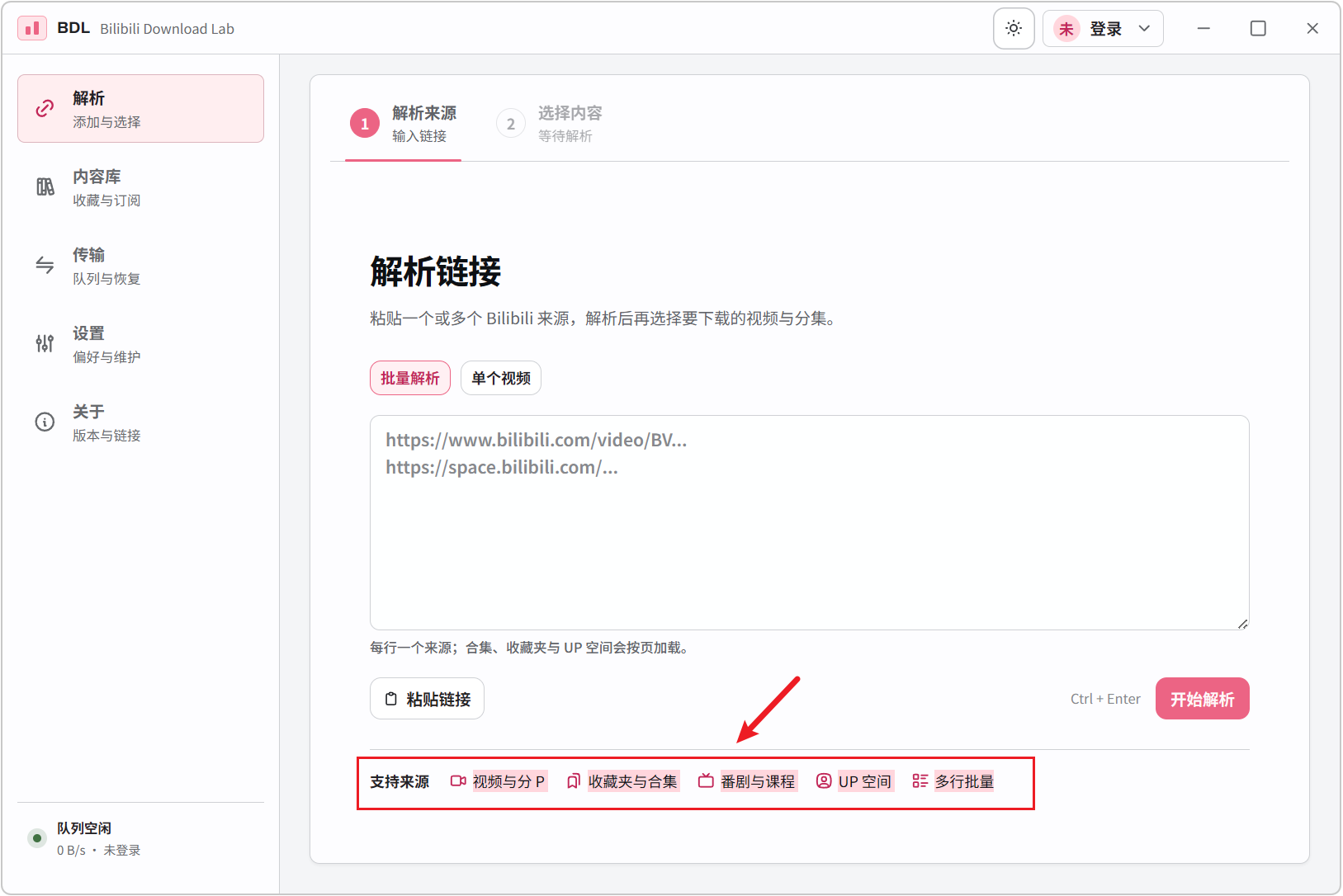1343x896 pixels.
Task: Click the BDL pink logo icon
Action: click(x=32, y=29)
